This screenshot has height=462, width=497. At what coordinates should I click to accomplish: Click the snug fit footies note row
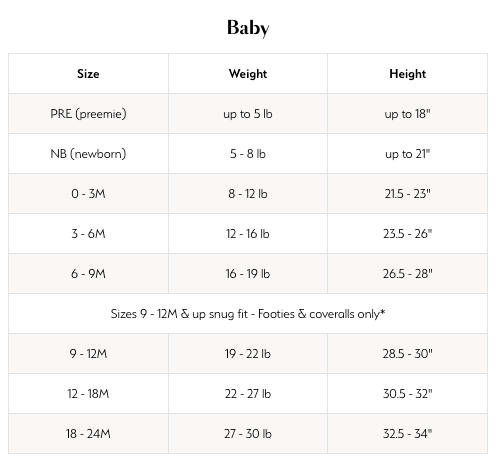[x=248, y=314]
